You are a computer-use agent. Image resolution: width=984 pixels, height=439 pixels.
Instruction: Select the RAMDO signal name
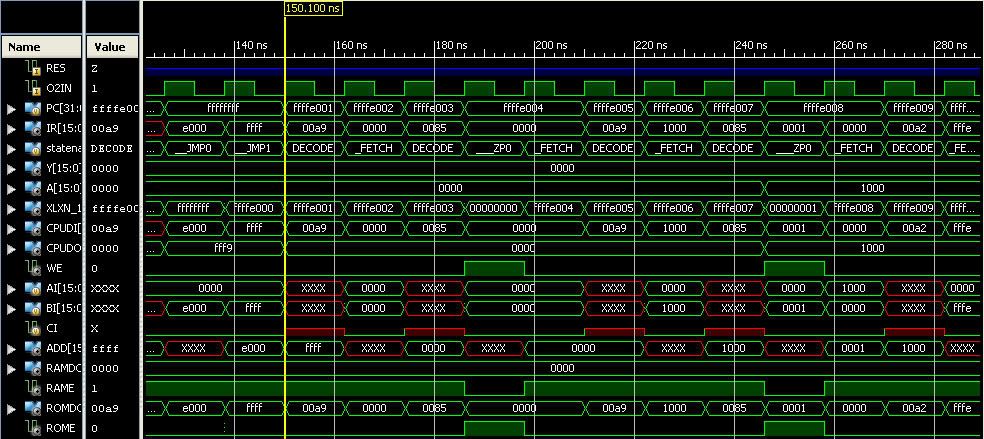(62, 368)
